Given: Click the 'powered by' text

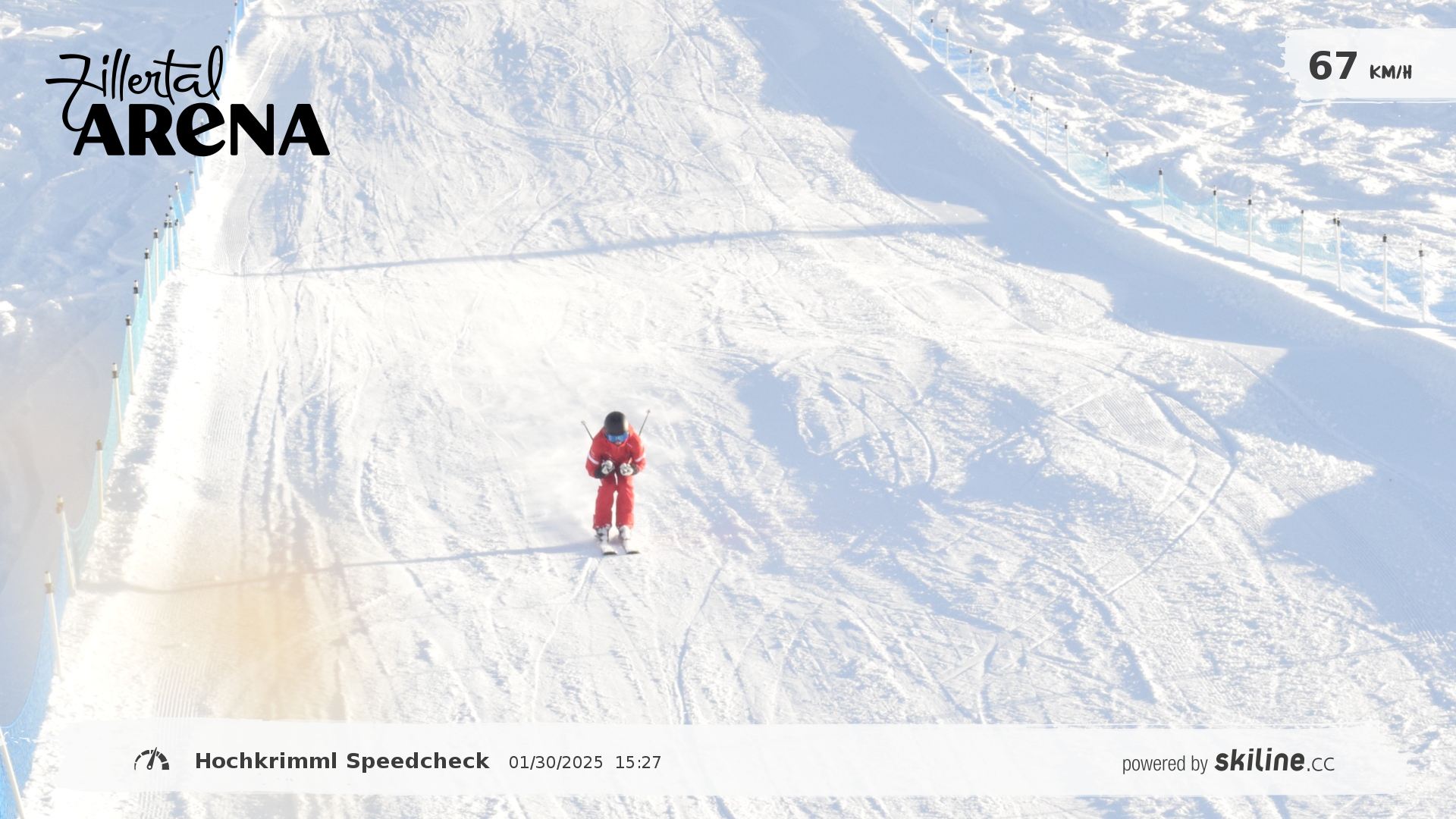Looking at the screenshot, I should 1165,764.
